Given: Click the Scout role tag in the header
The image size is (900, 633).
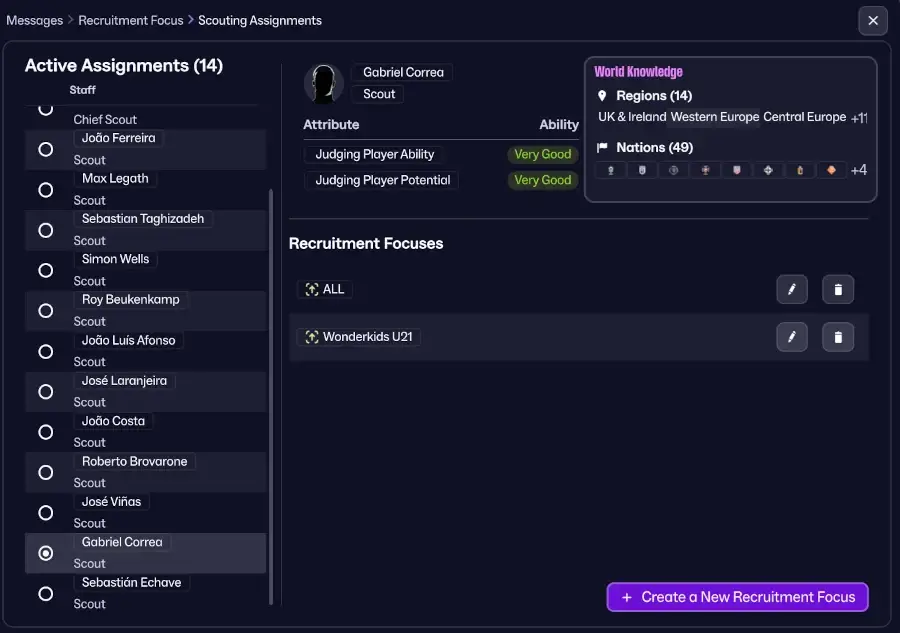Looking at the screenshot, I should click(x=379, y=94).
